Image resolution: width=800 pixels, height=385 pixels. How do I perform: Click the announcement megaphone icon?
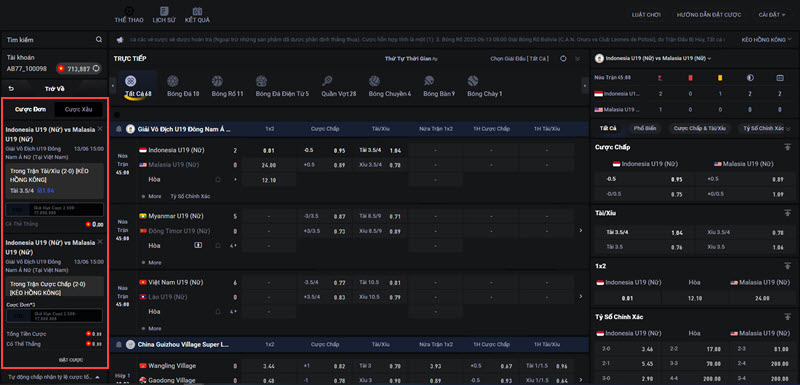(119, 39)
